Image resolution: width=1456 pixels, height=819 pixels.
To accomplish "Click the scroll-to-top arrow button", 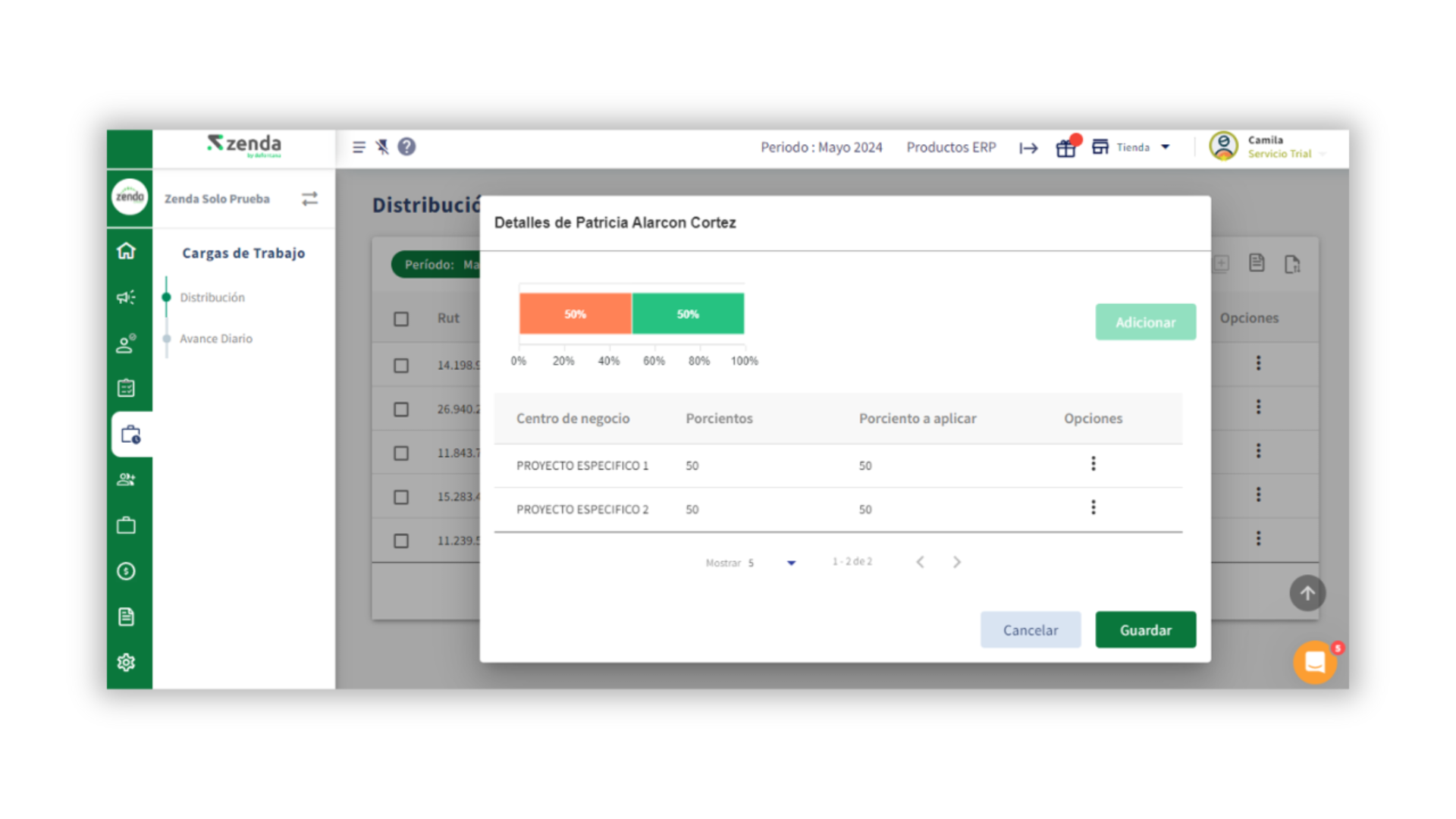I will point(1307,593).
